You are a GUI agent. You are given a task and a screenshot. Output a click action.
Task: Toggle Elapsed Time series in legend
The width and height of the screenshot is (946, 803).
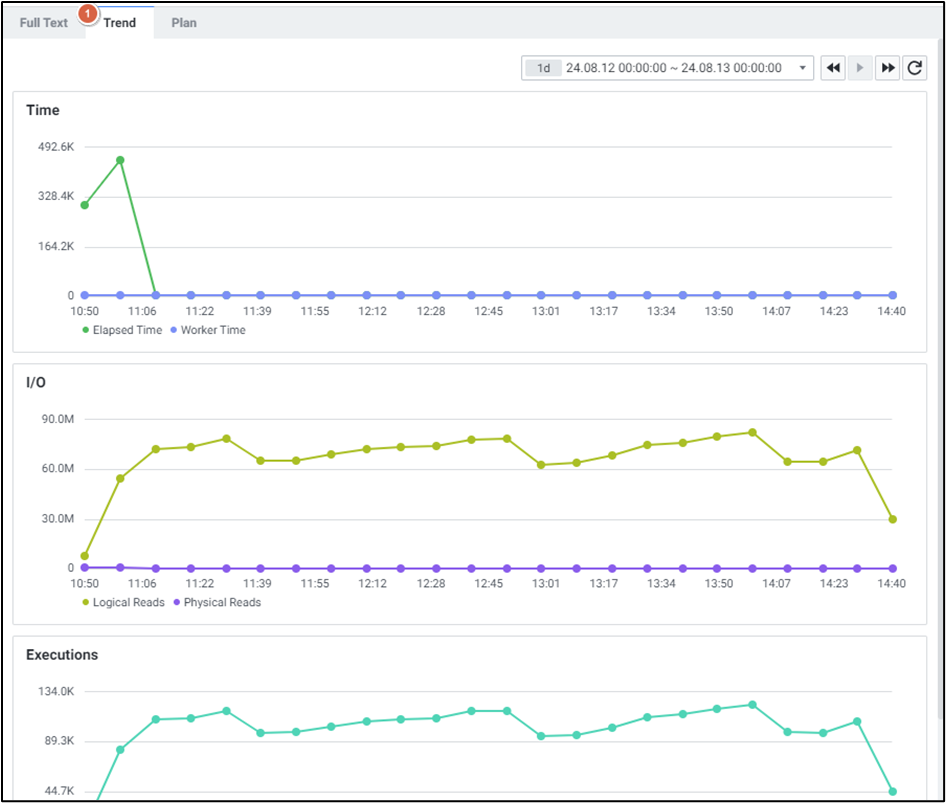click(122, 330)
